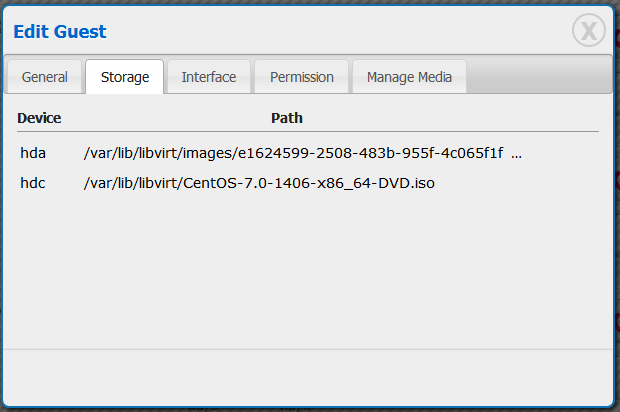
Task: Click the Edit Guest dialog title
Action: coord(60,32)
